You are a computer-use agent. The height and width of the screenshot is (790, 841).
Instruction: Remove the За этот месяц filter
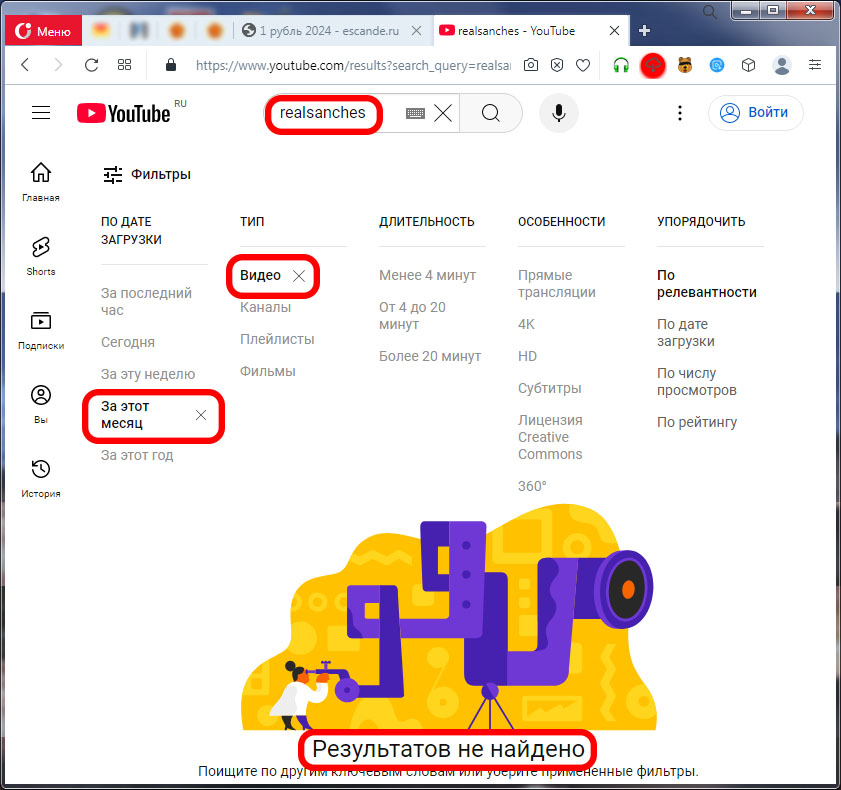click(x=201, y=415)
